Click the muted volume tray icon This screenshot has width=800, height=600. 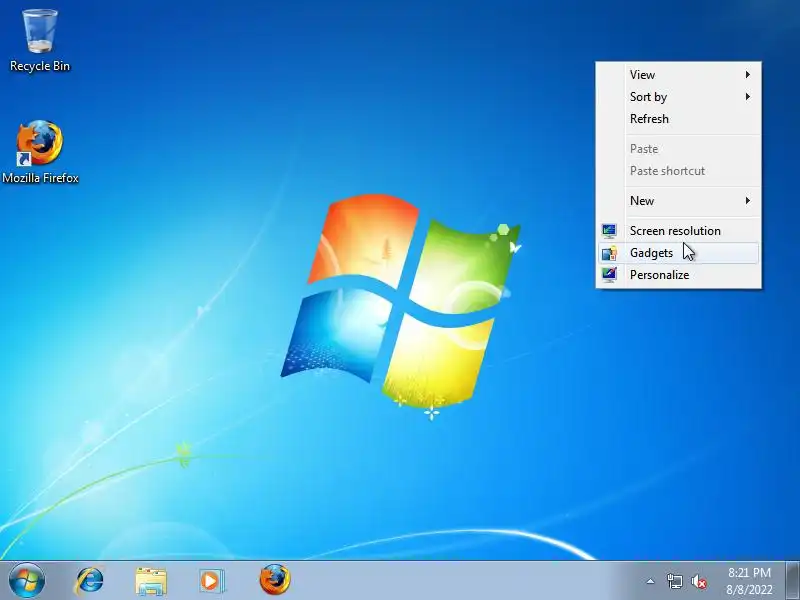click(x=699, y=581)
